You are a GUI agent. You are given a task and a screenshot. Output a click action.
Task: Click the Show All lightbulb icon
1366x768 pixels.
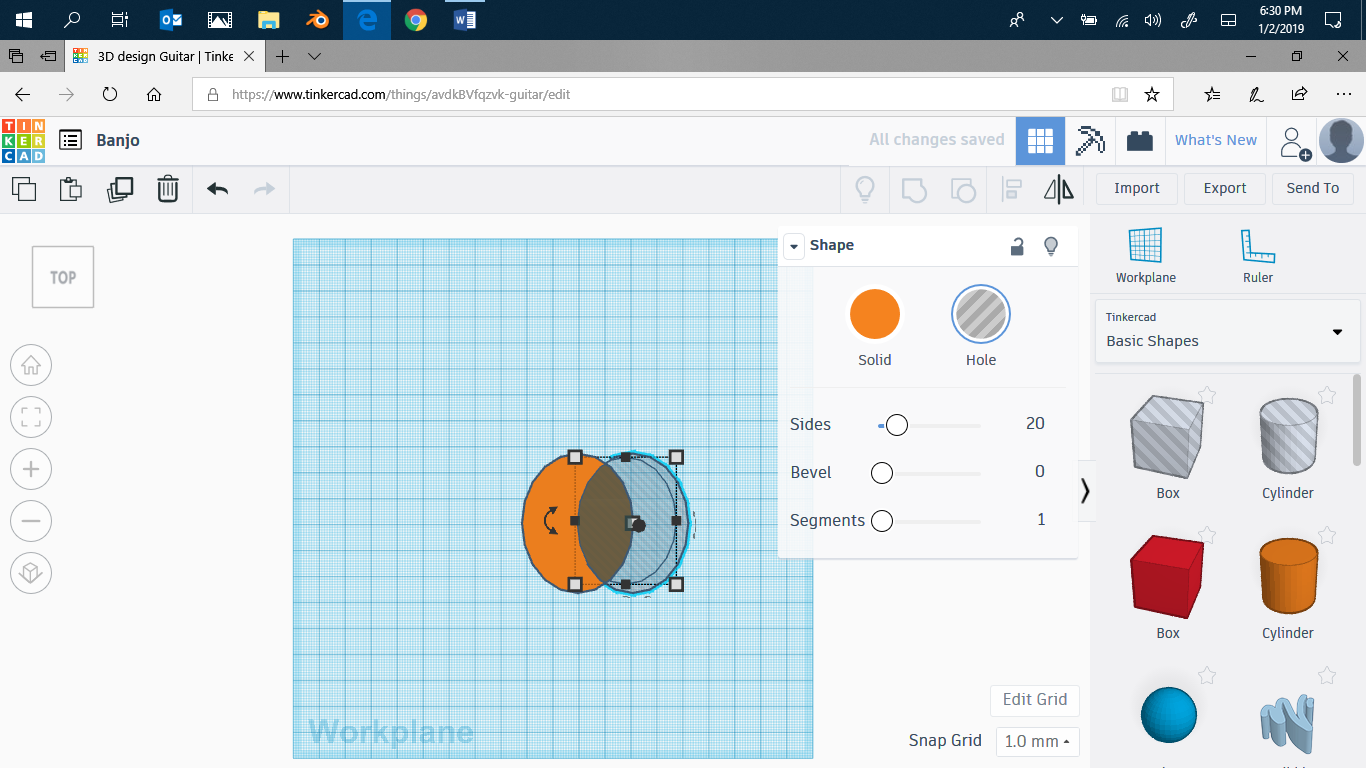tap(865, 188)
